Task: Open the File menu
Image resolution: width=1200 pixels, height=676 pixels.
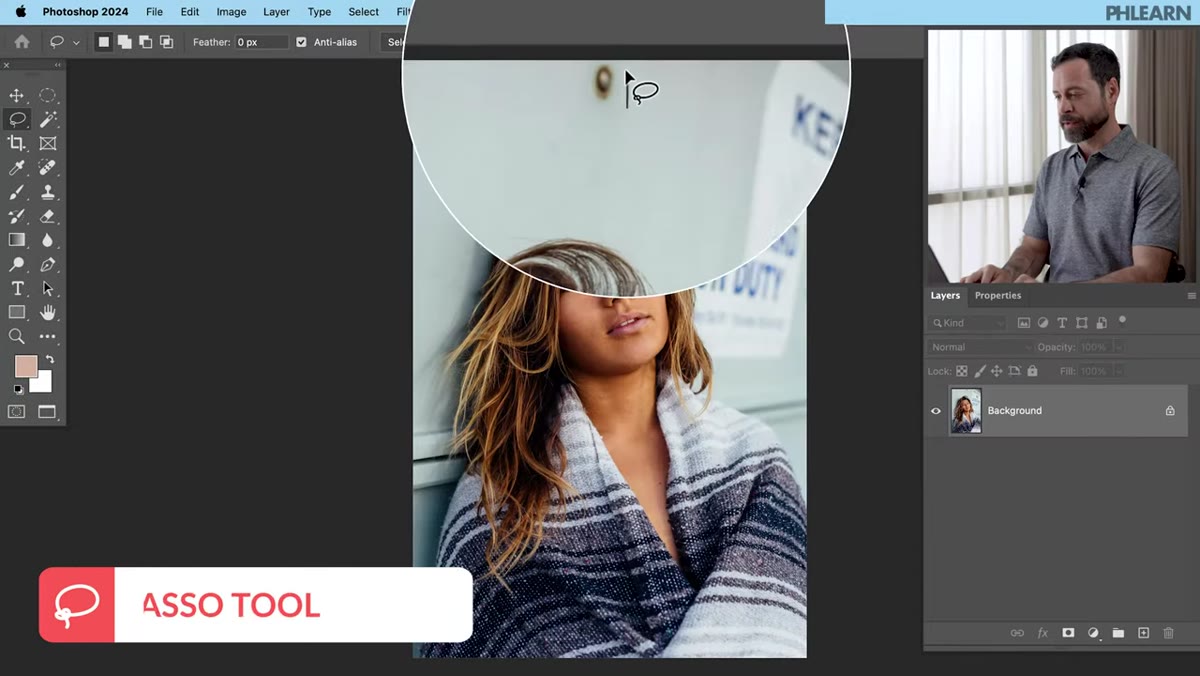Action: tap(154, 12)
